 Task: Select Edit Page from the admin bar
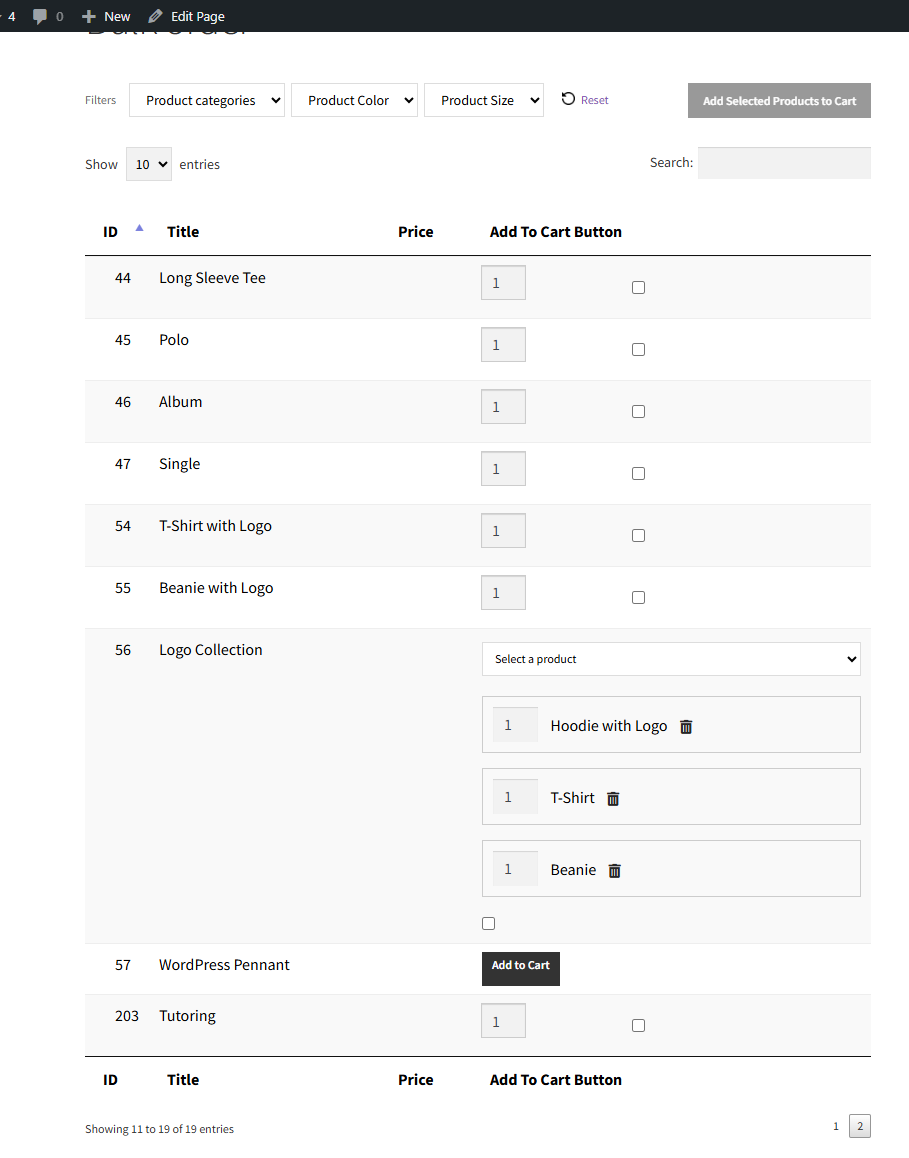click(x=186, y=15)
